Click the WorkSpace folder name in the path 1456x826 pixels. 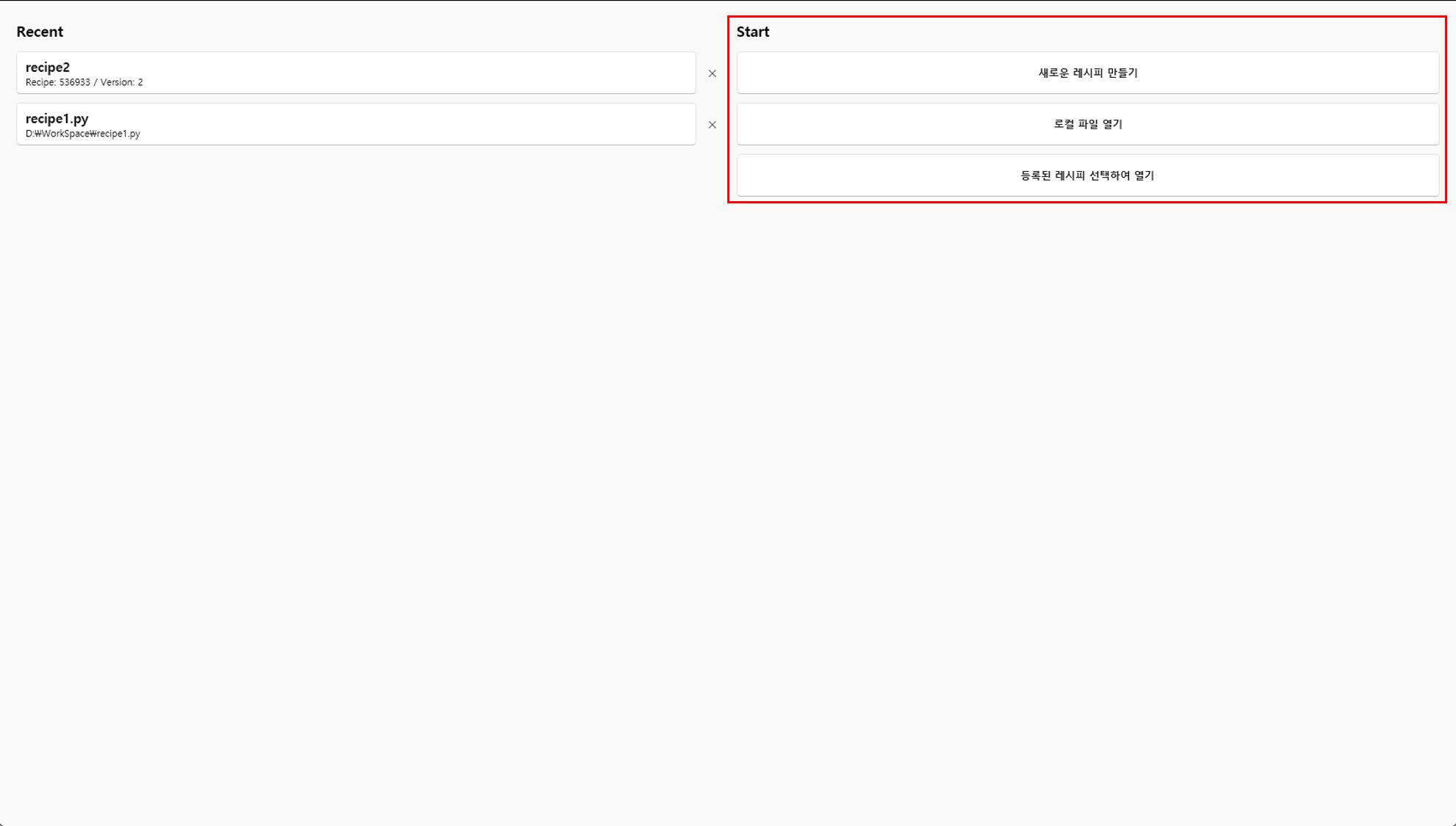coord(65,134)
